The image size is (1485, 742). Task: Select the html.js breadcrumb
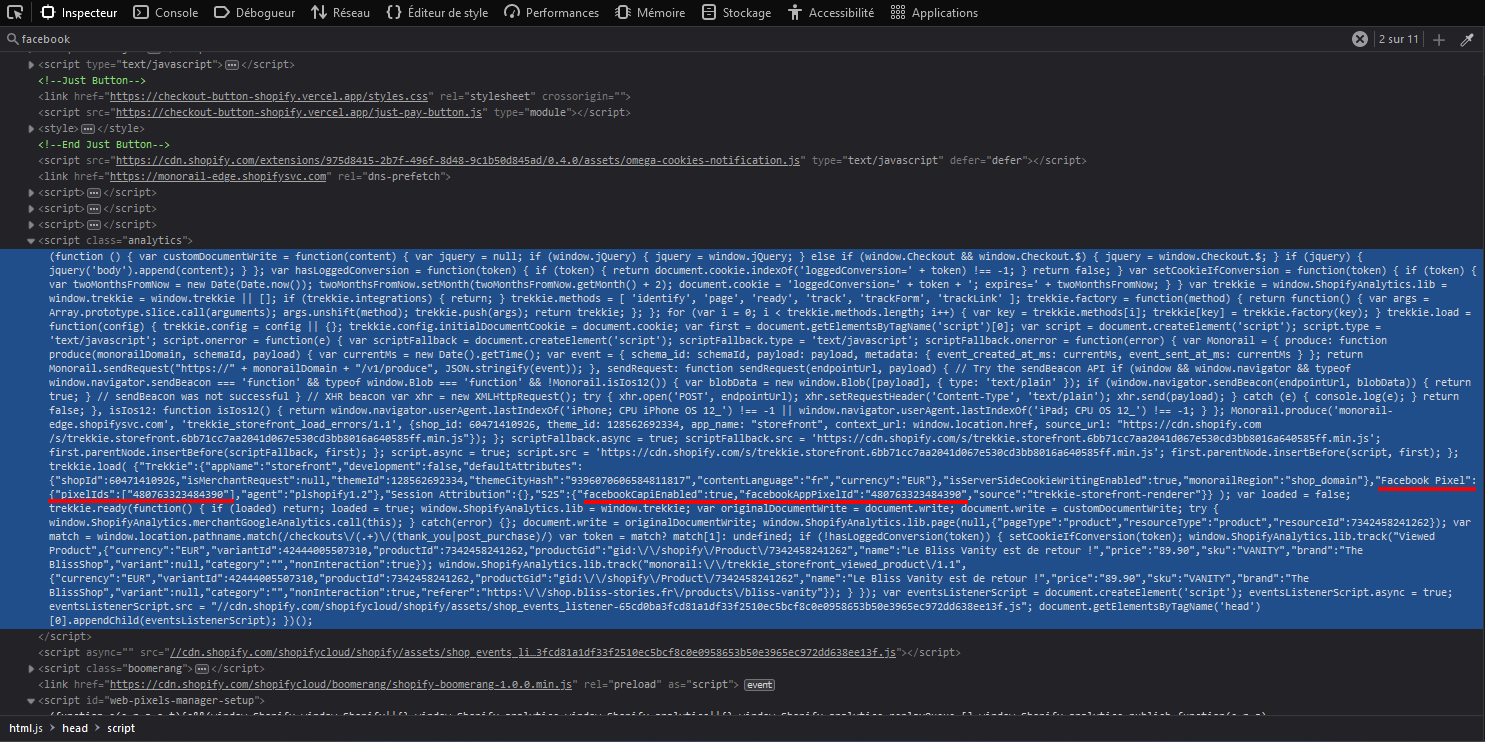pyautogui.click(x=26, y=728)
